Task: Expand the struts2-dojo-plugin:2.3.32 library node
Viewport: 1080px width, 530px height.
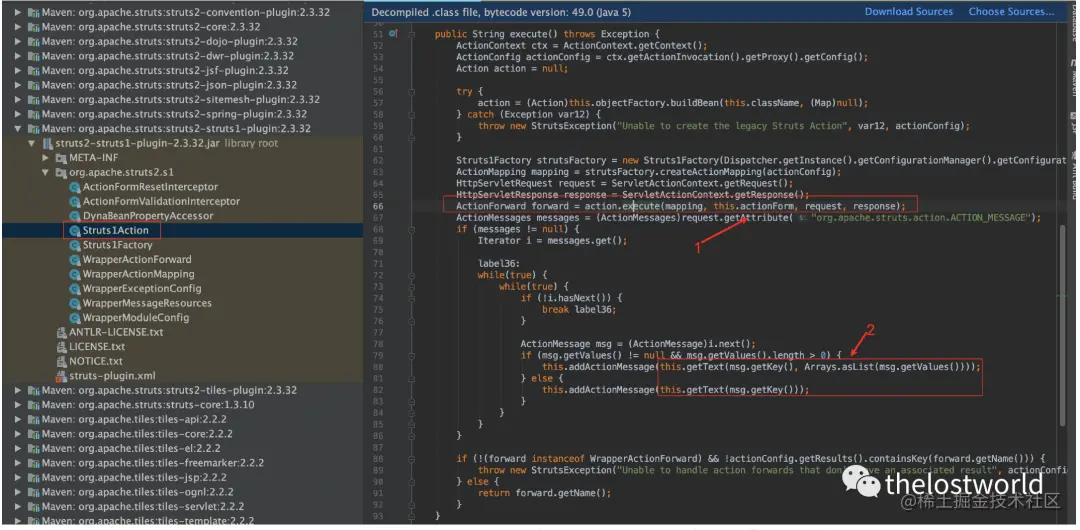Action: pos(18,41)
